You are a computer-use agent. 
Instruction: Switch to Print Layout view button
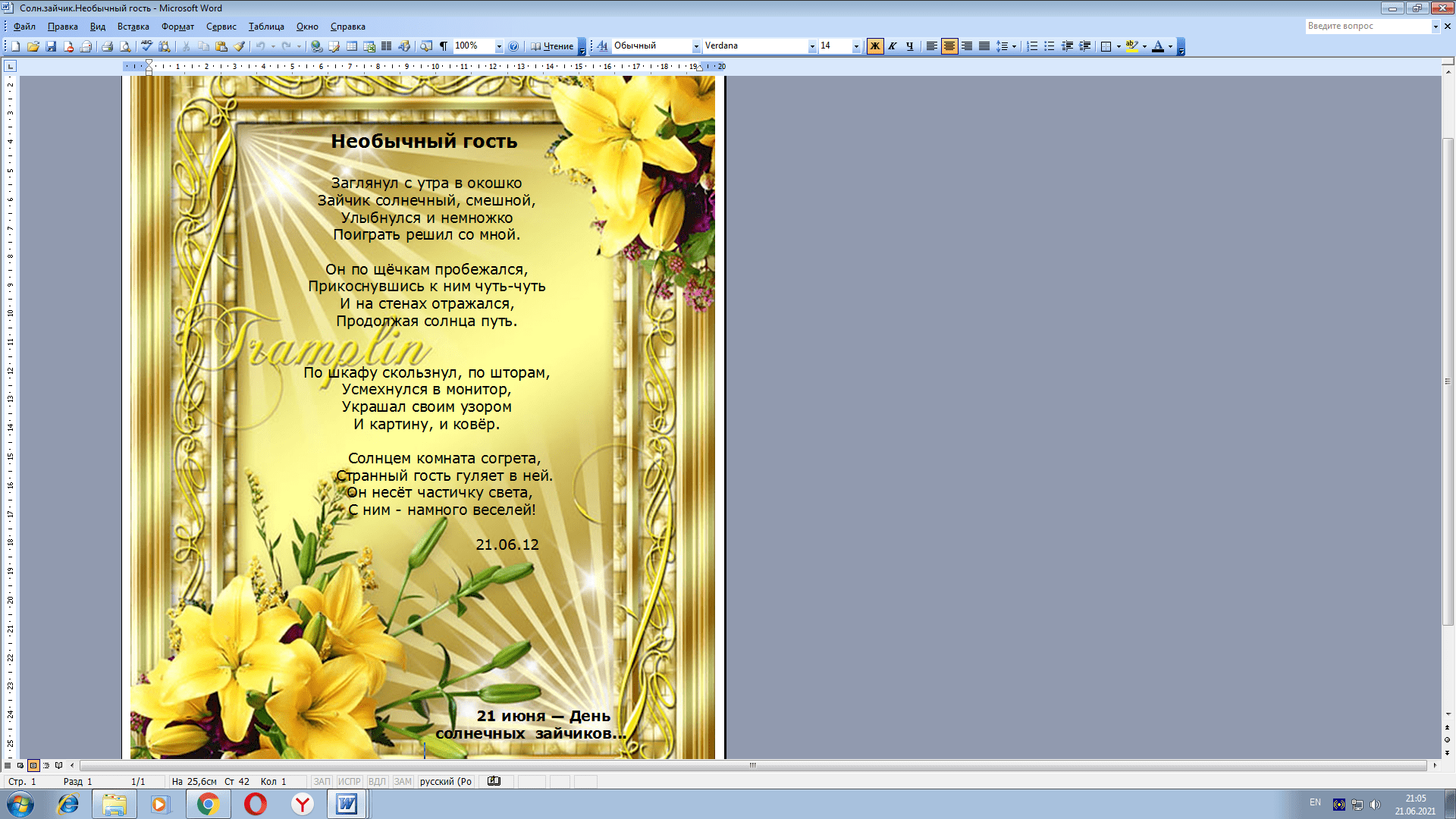point(33,765)
